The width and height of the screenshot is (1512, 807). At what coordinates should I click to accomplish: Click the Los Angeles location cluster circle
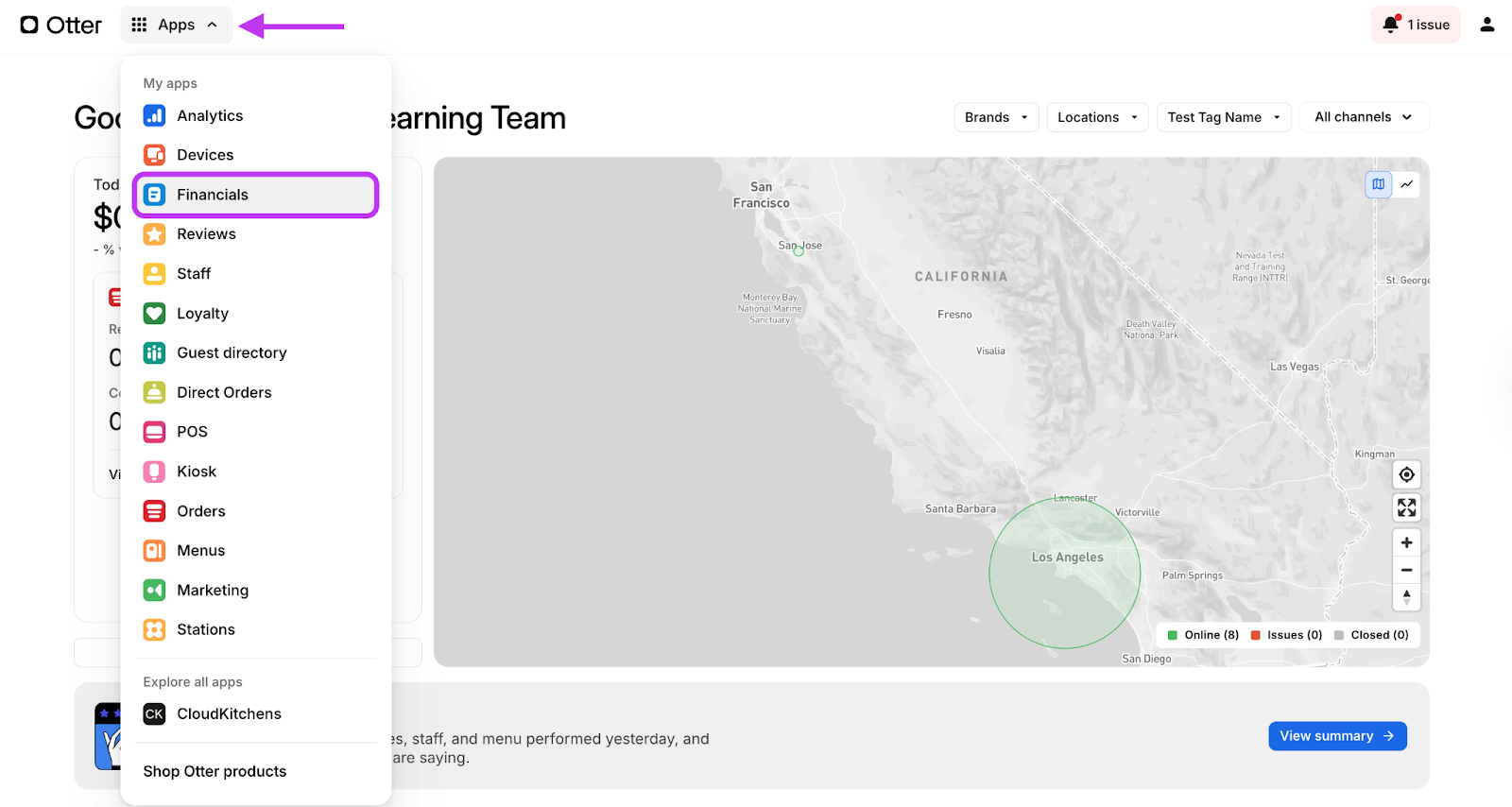(x=1065, y=573)
